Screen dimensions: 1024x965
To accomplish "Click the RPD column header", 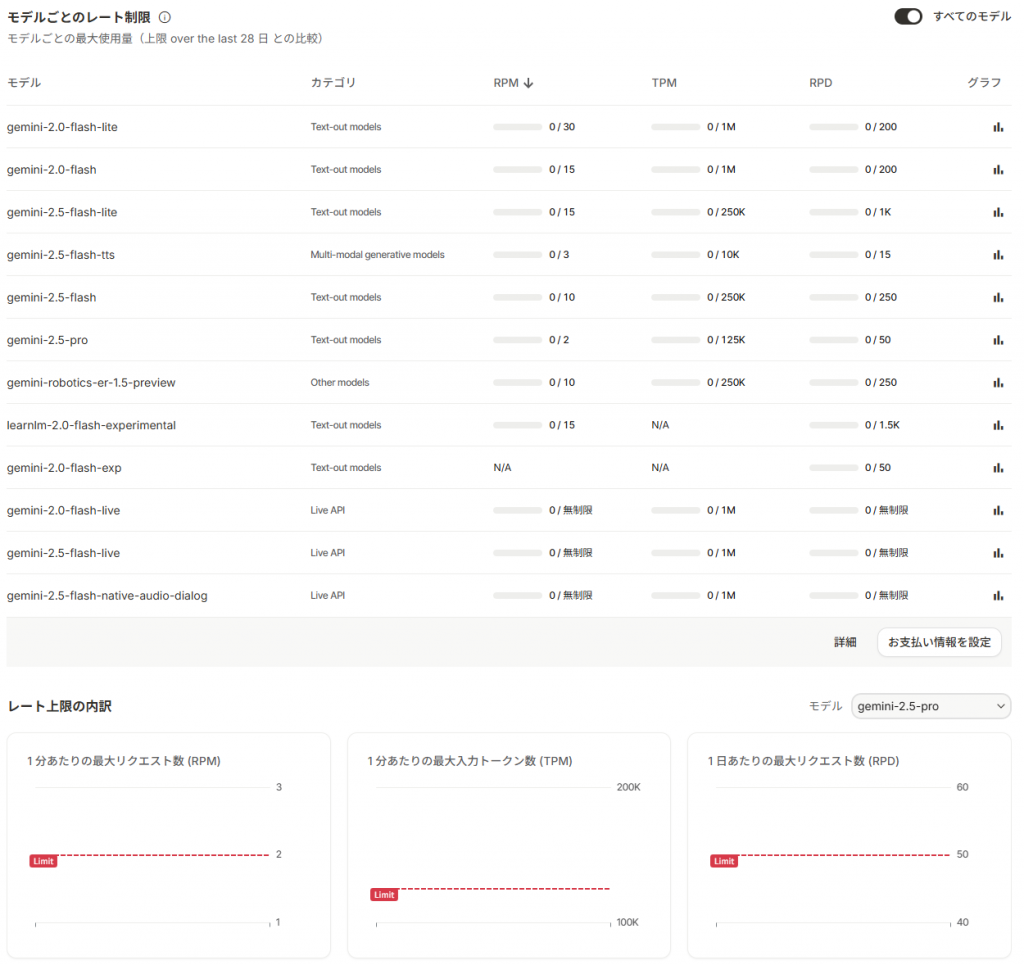I will (x=820, y=83).
